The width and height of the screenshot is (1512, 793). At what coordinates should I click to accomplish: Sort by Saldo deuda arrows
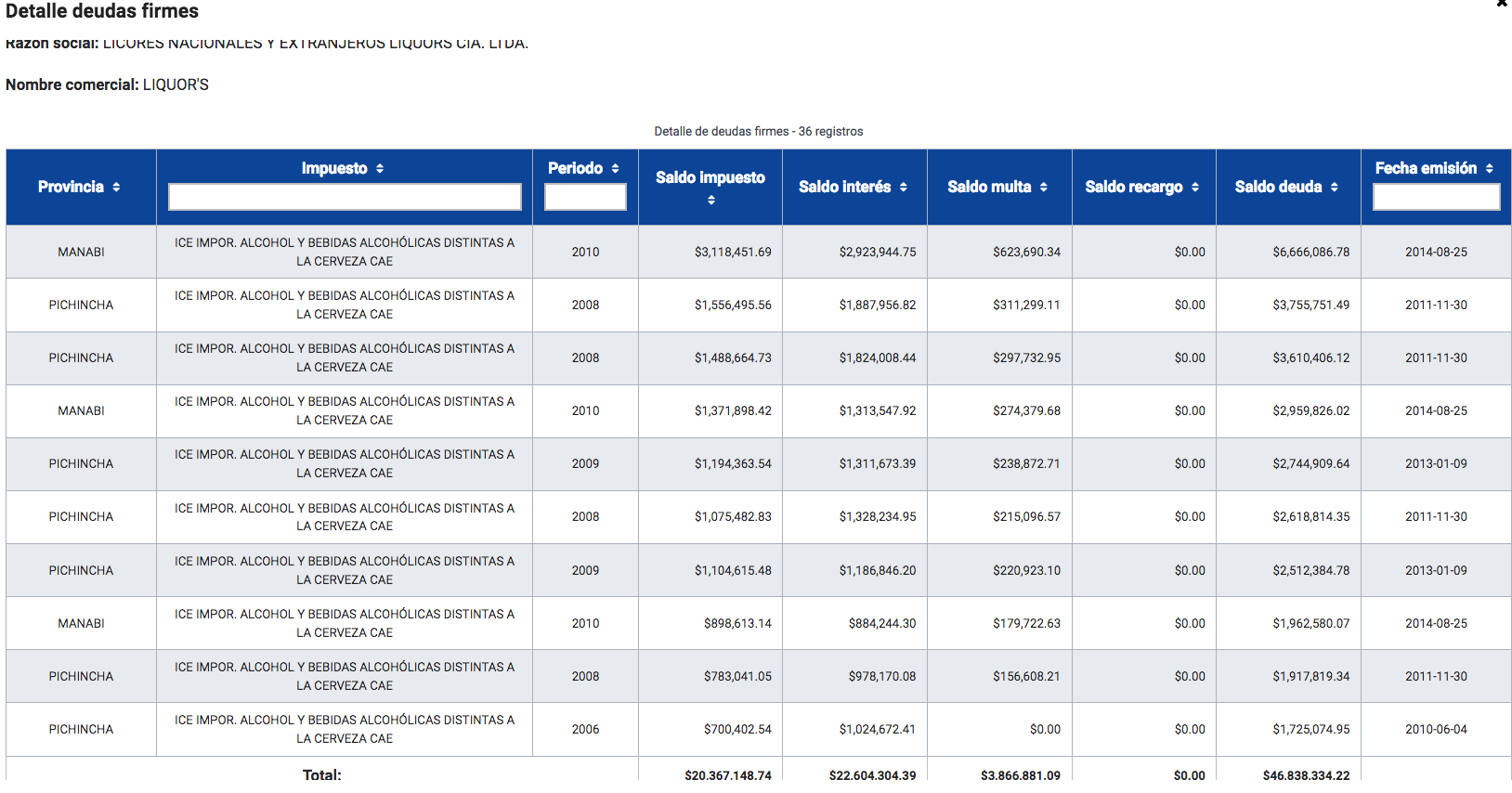click(x=1335, y=188)
